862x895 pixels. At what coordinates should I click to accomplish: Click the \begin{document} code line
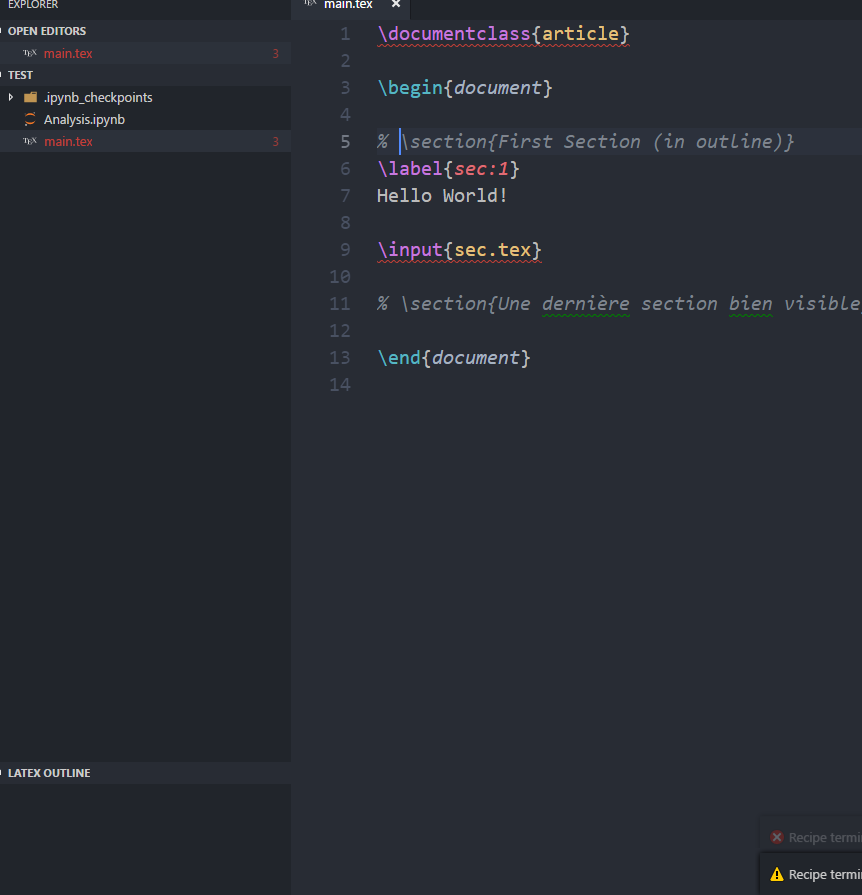(465, 88)
